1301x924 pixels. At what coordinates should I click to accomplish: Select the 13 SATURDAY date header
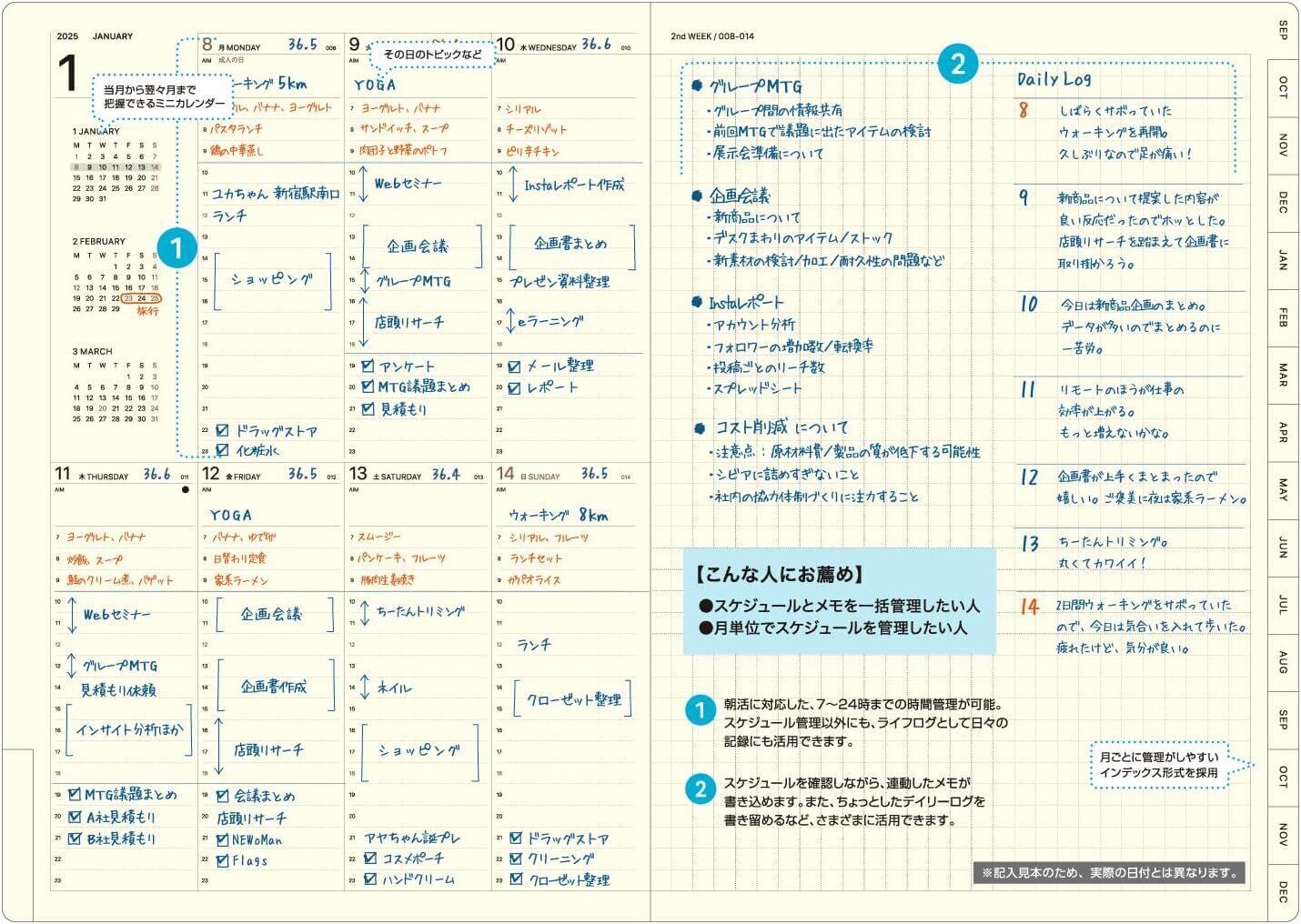(x=386, y=474)
